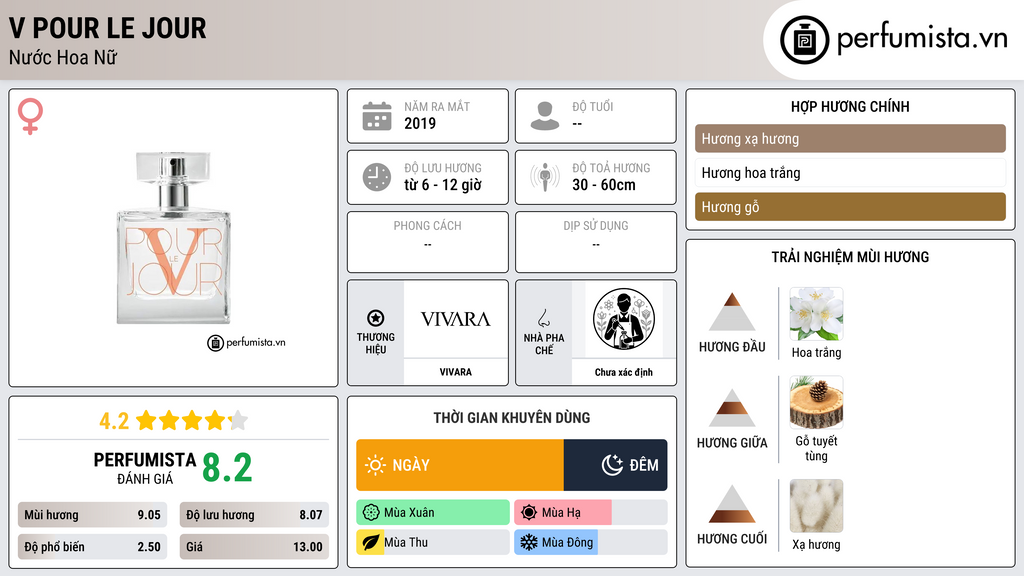Image resolution: width=1024 pixels, height=576 pixels.
Task: Open the Gỗ tuyết tùng note image
Action: (x=816, y=402)
